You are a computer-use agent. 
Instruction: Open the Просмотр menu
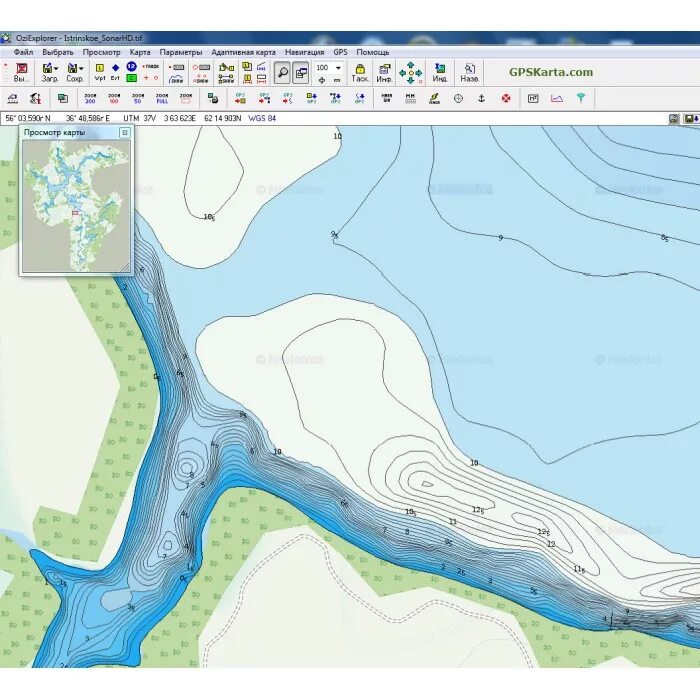pyautogui.click(x=101, y=52)
